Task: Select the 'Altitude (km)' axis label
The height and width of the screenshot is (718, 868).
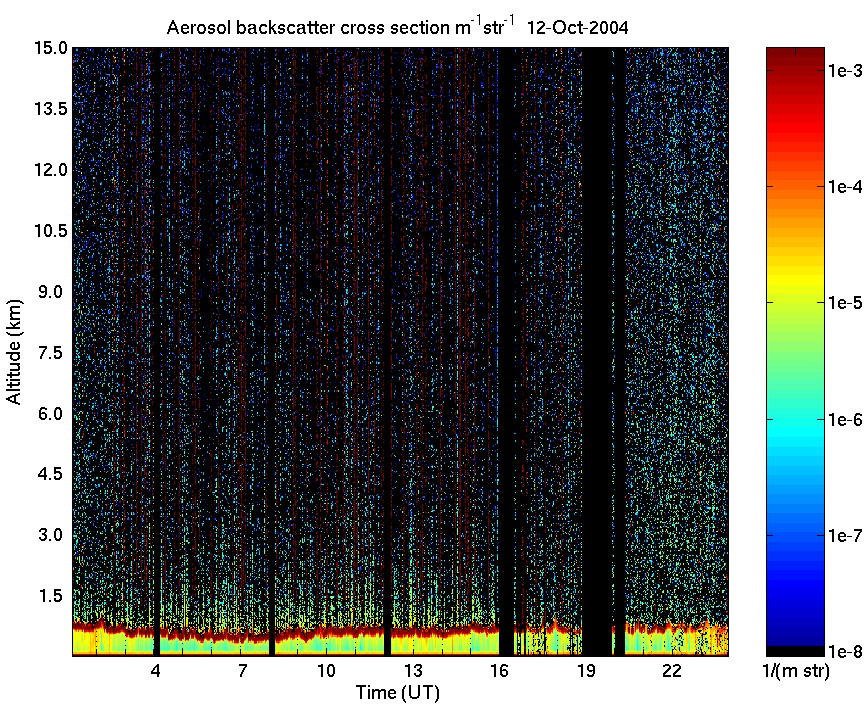Action: [x=14, y=352]
